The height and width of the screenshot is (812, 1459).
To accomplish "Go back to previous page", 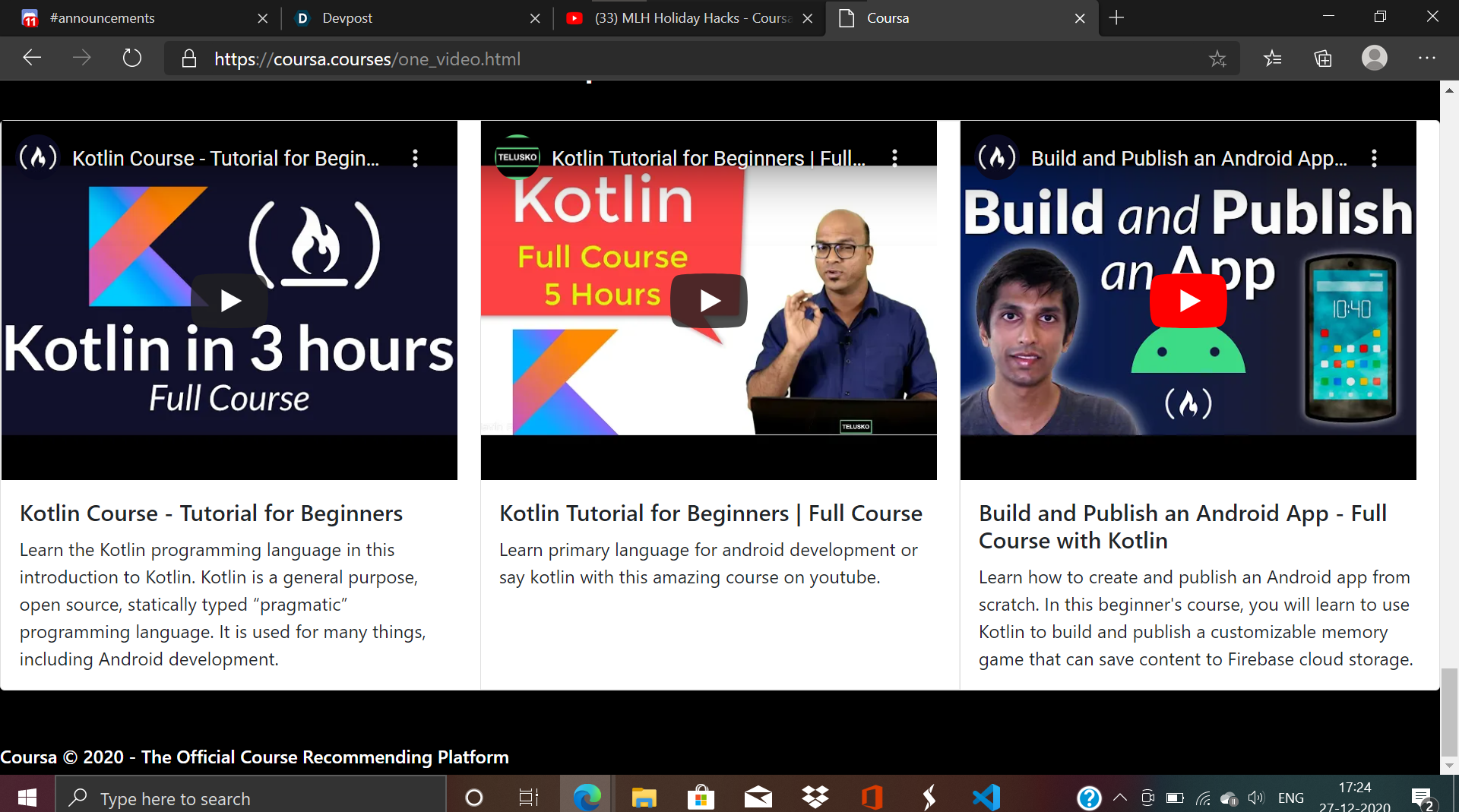I will point(32,58).
